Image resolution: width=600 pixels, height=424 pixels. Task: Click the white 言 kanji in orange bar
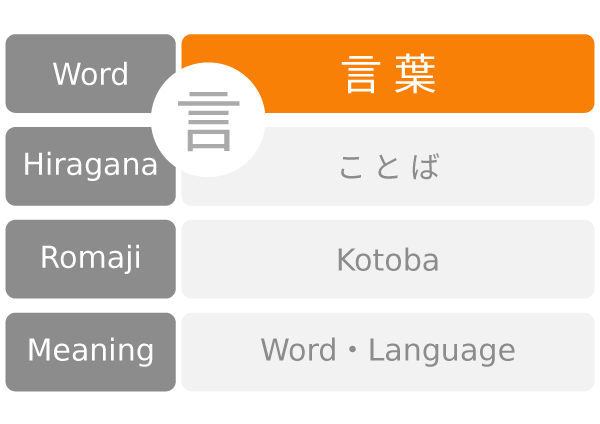tap(360, 74)
